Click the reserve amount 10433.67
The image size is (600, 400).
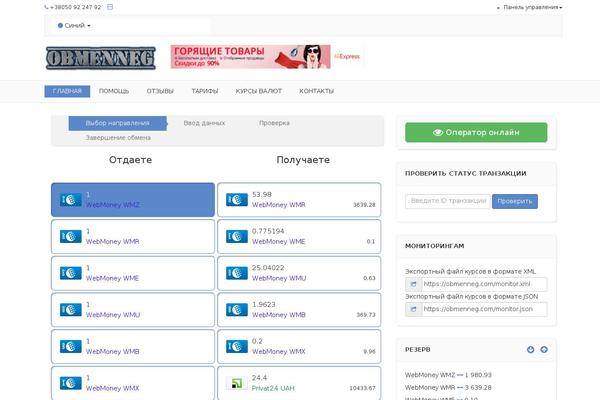click(362, 388)
